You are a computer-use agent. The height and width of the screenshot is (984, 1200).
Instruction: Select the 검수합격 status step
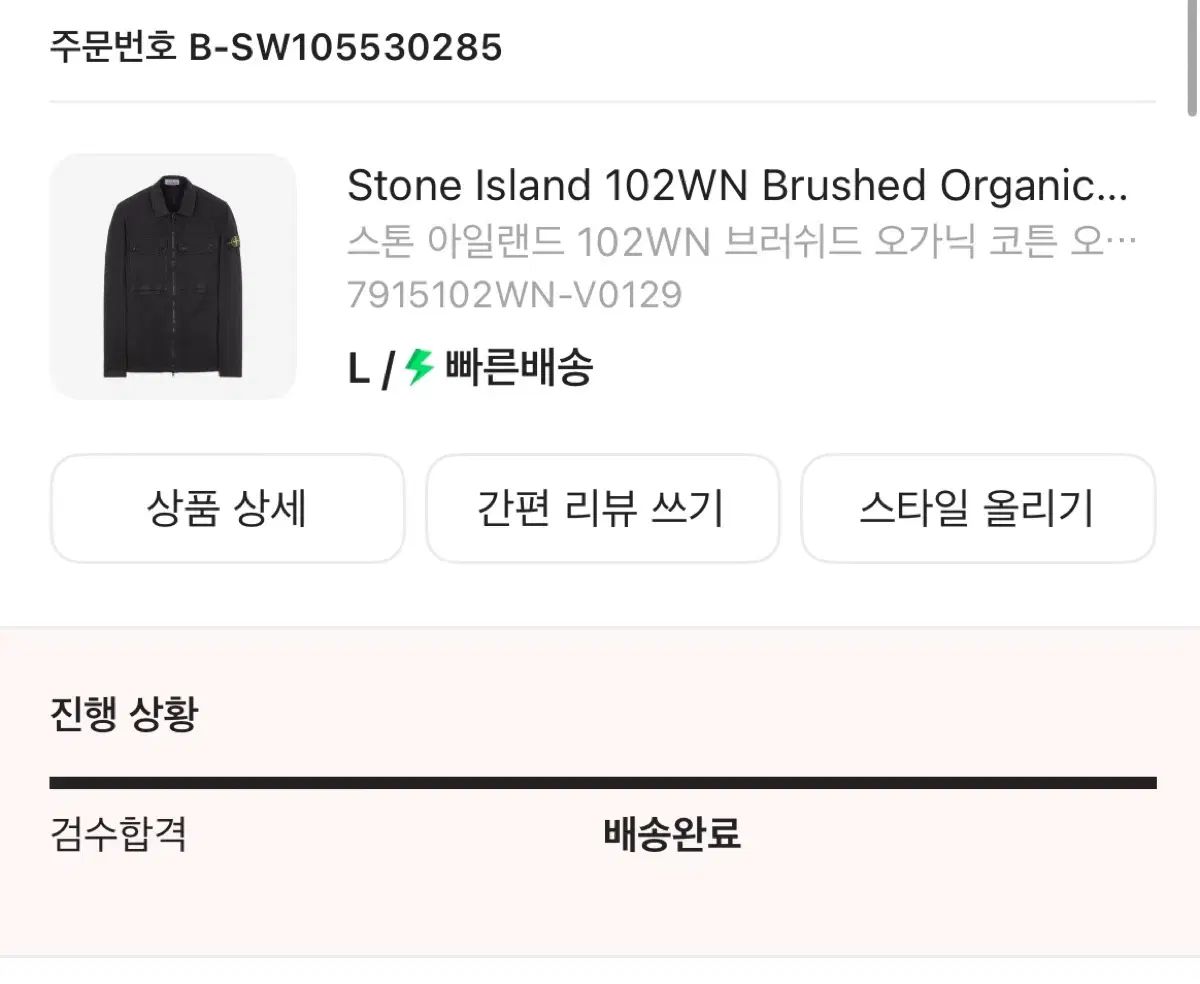[x=118, y=833]
